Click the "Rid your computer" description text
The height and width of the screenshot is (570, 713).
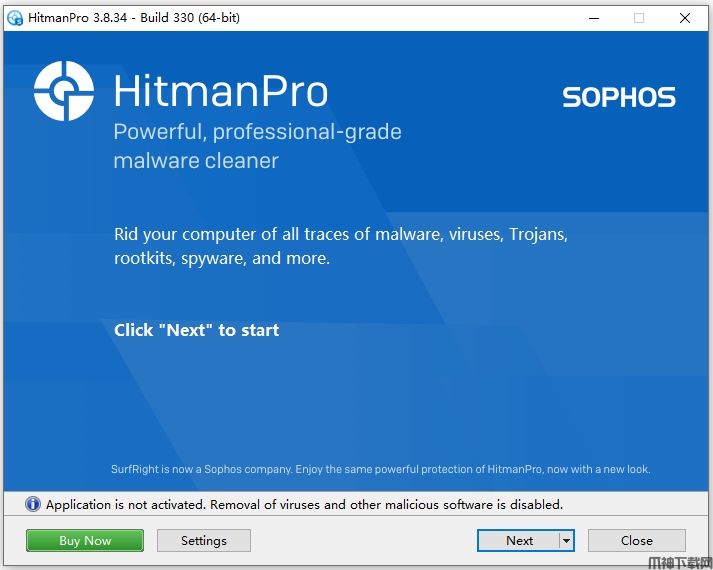[x=340, y=246]
